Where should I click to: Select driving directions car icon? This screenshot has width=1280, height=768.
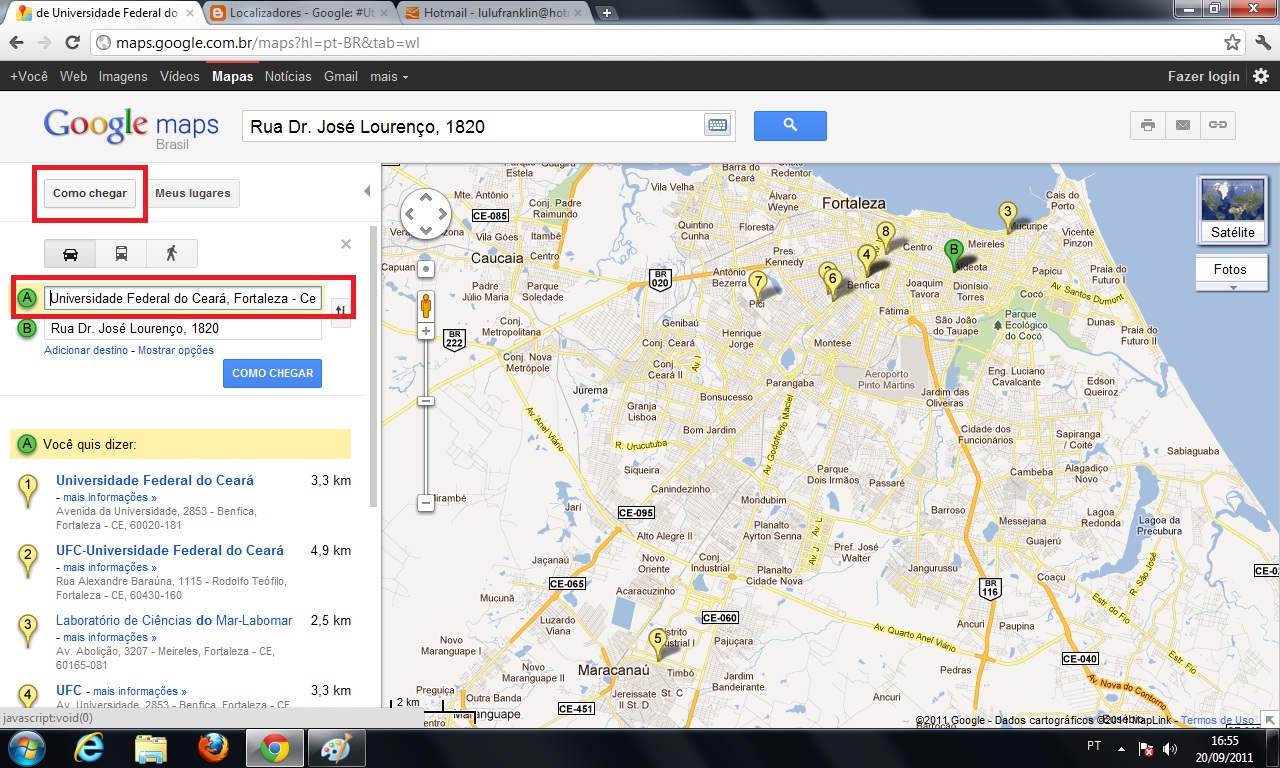(70, 254)
